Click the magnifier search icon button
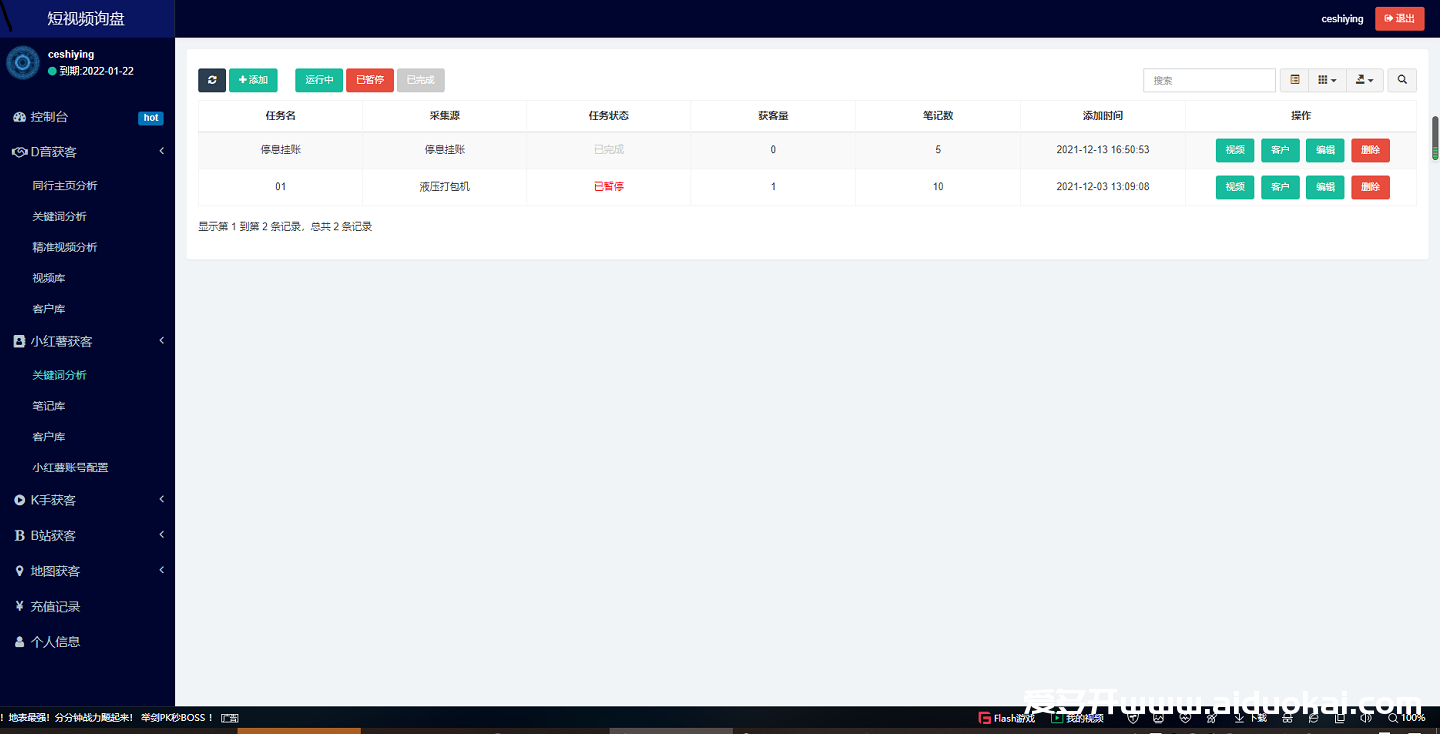 [1402, 80]
